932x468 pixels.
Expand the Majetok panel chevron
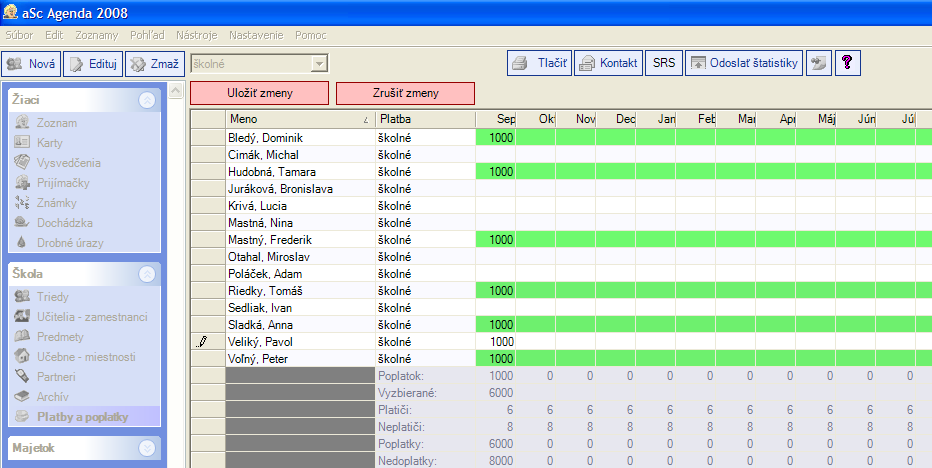pos(147,448)
